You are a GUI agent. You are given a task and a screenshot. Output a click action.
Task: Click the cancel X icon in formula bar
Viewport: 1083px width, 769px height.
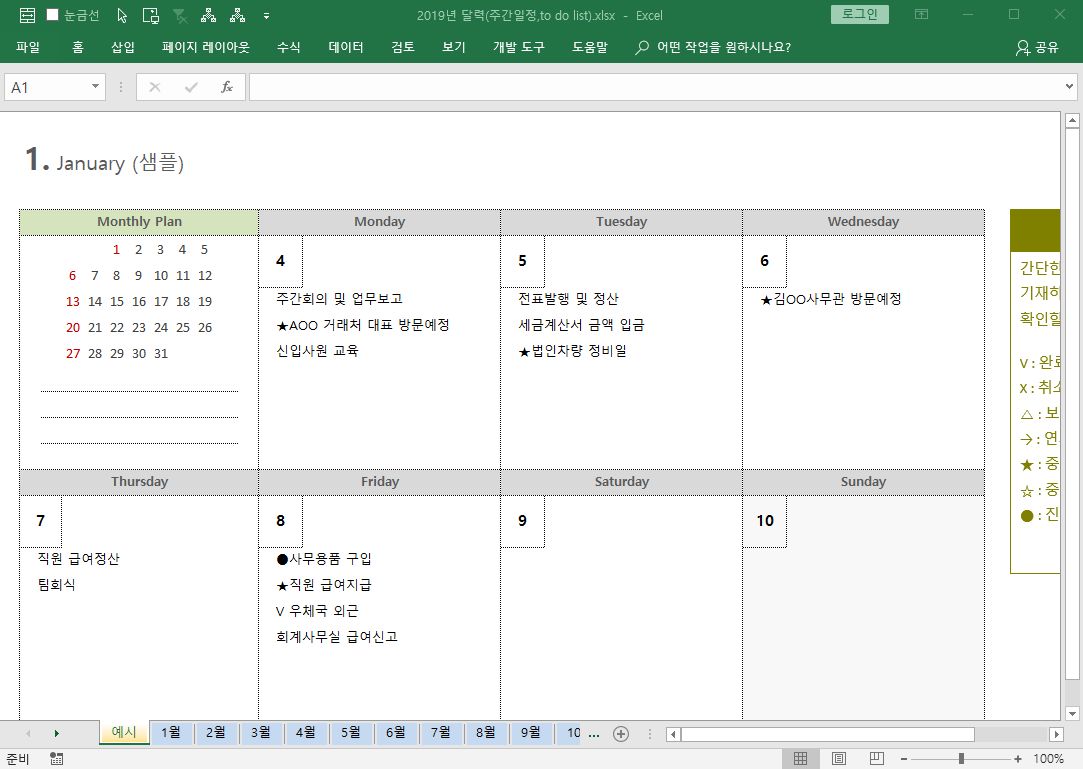(155, 87)
